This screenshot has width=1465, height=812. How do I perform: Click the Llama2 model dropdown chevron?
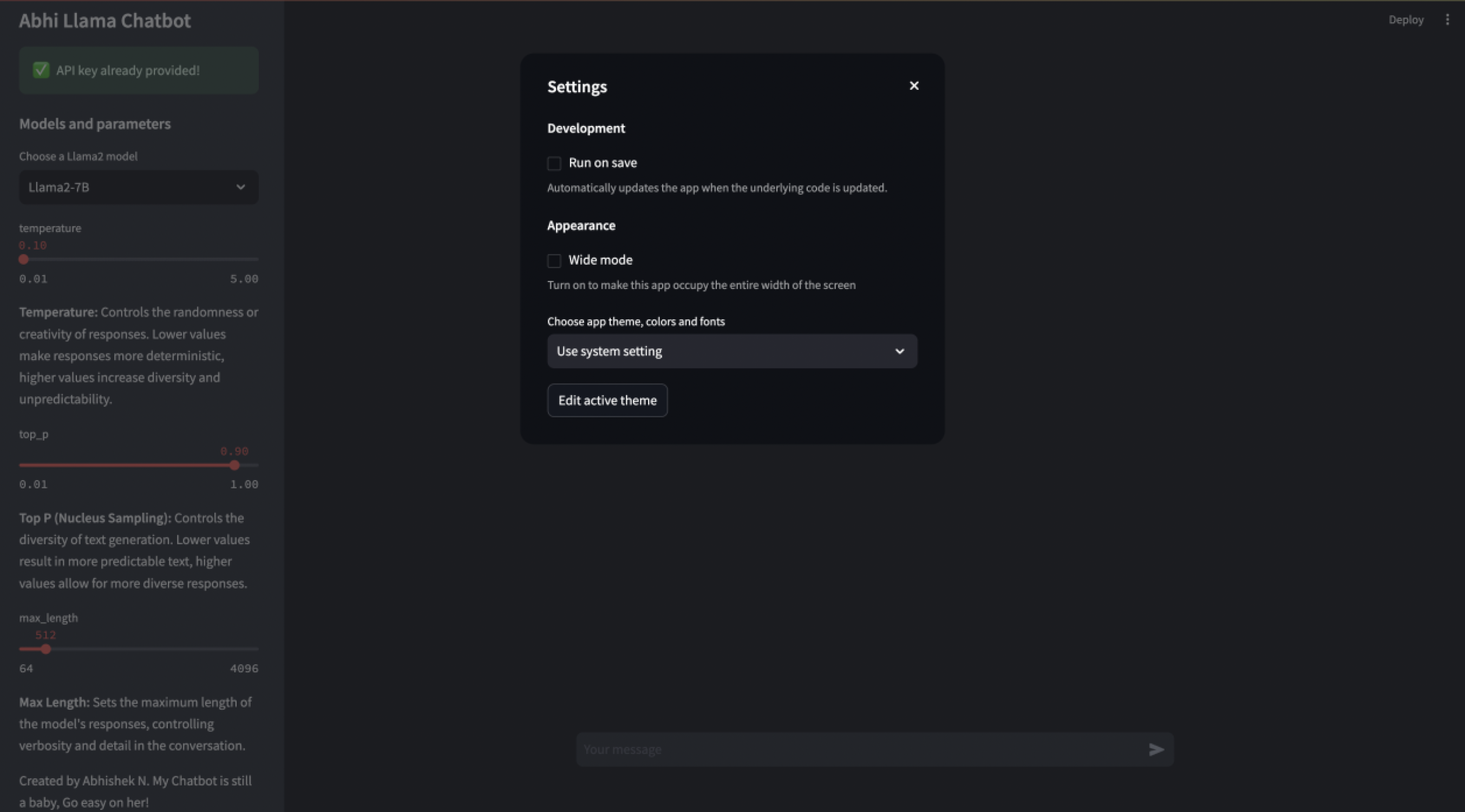click(240, 187)
